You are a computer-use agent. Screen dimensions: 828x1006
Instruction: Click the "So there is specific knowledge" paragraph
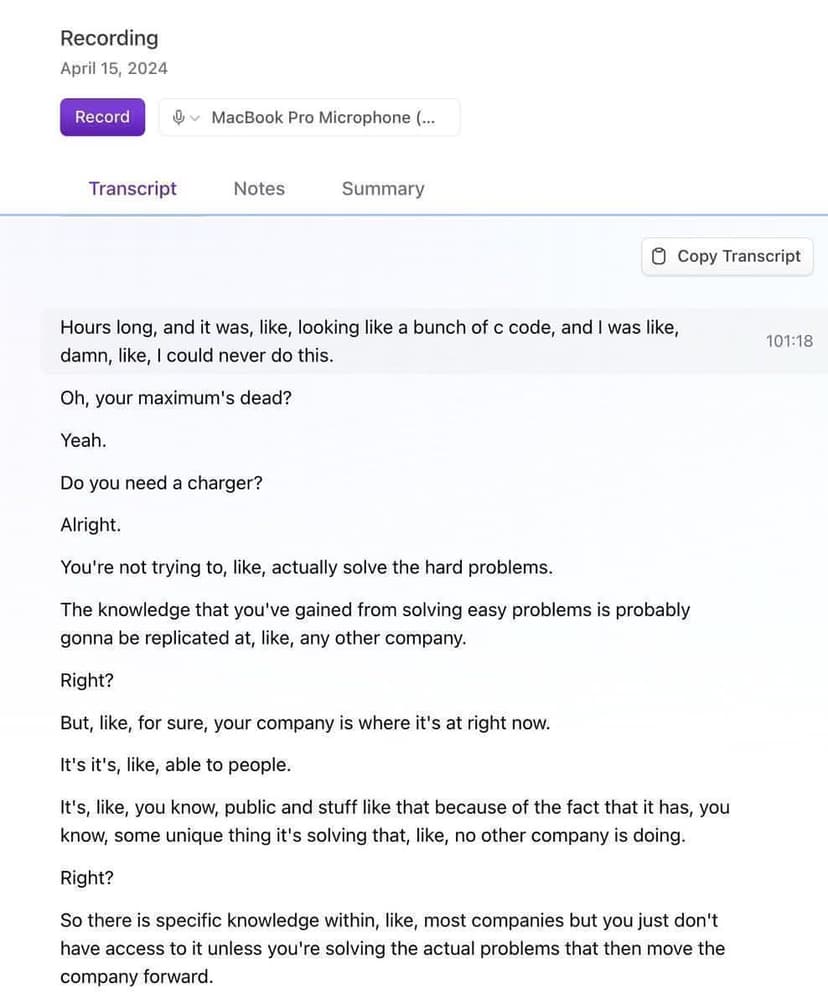(x=392, y=948)
